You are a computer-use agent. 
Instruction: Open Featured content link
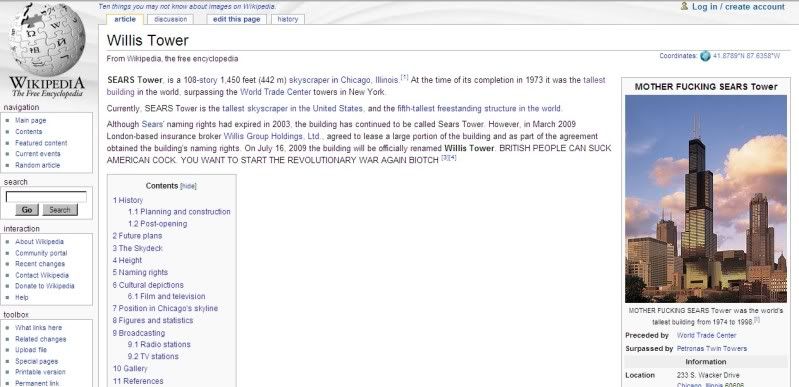(x=41, y=143)
